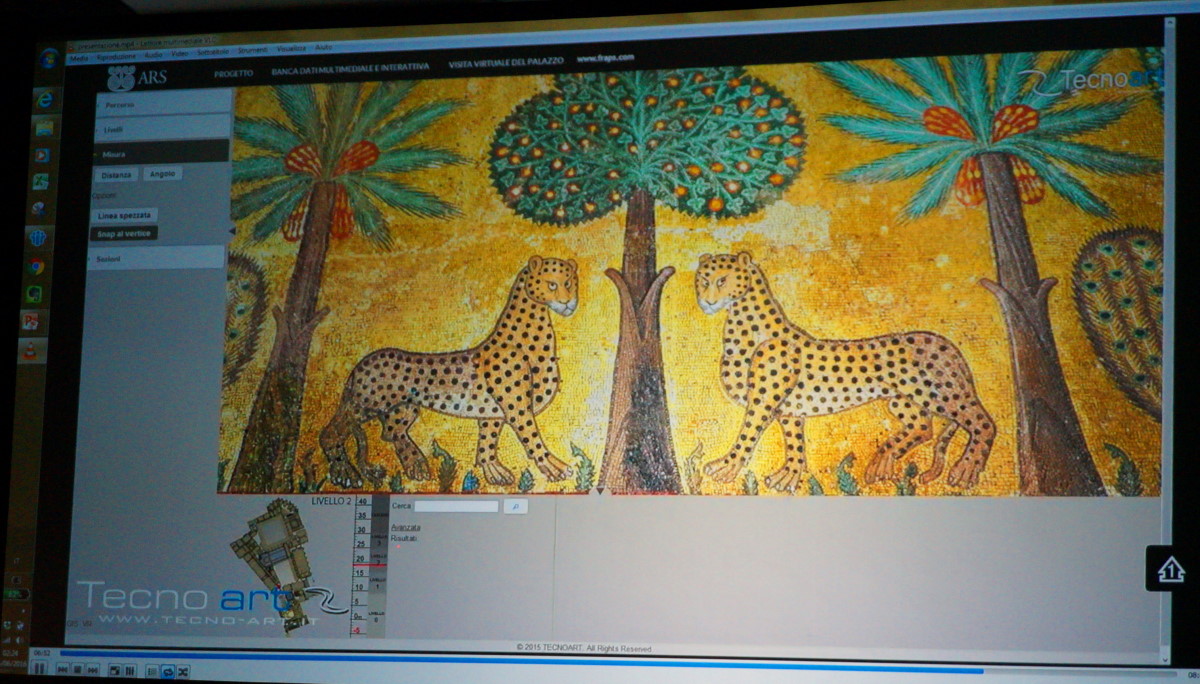Viewport: 1200px width, 684px height.
Task: Open Visita Virtuale del Palazzo page
Action: (505, 62)
